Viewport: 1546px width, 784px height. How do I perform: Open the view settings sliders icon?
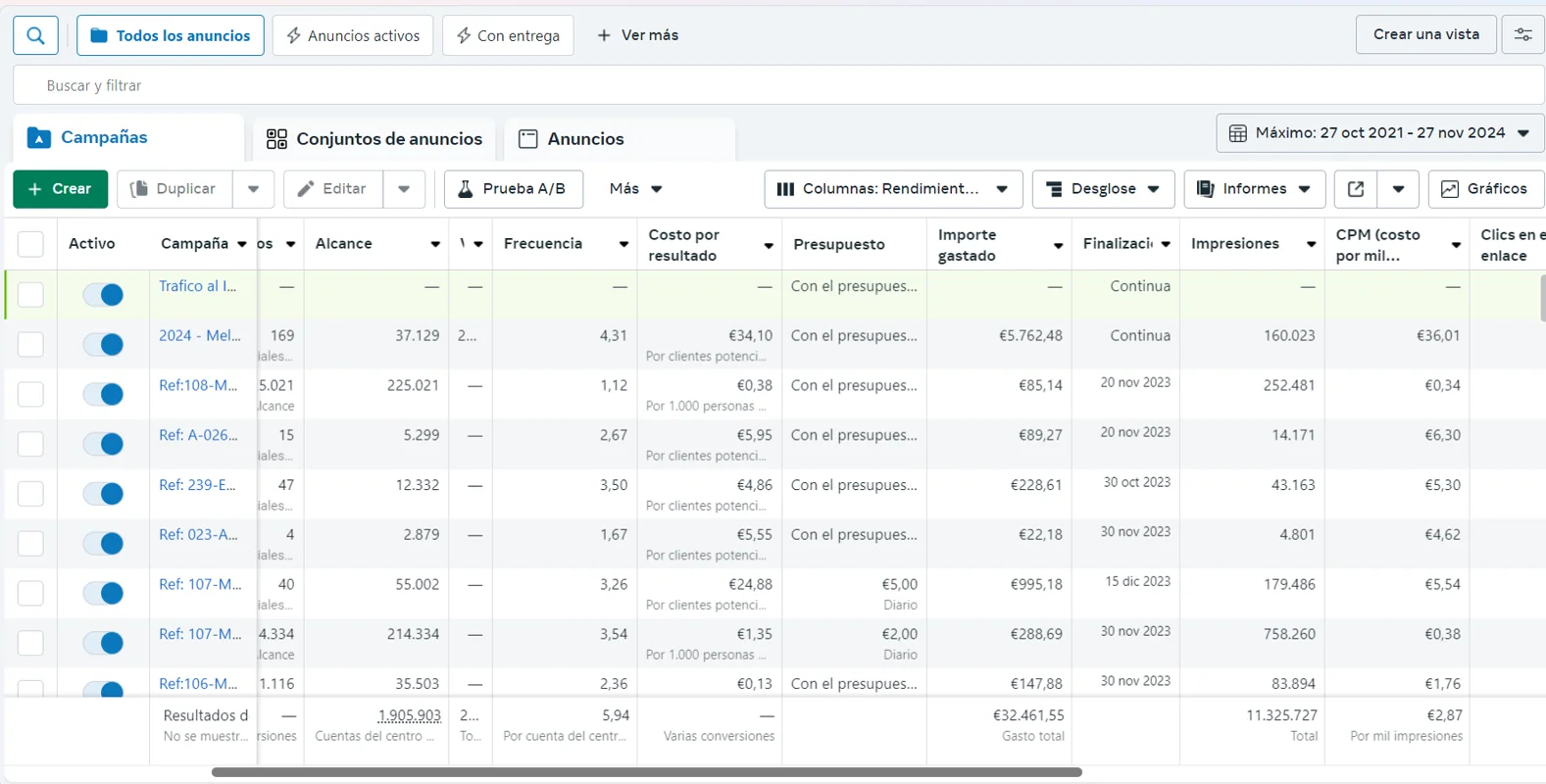[x=1522, y=34]
